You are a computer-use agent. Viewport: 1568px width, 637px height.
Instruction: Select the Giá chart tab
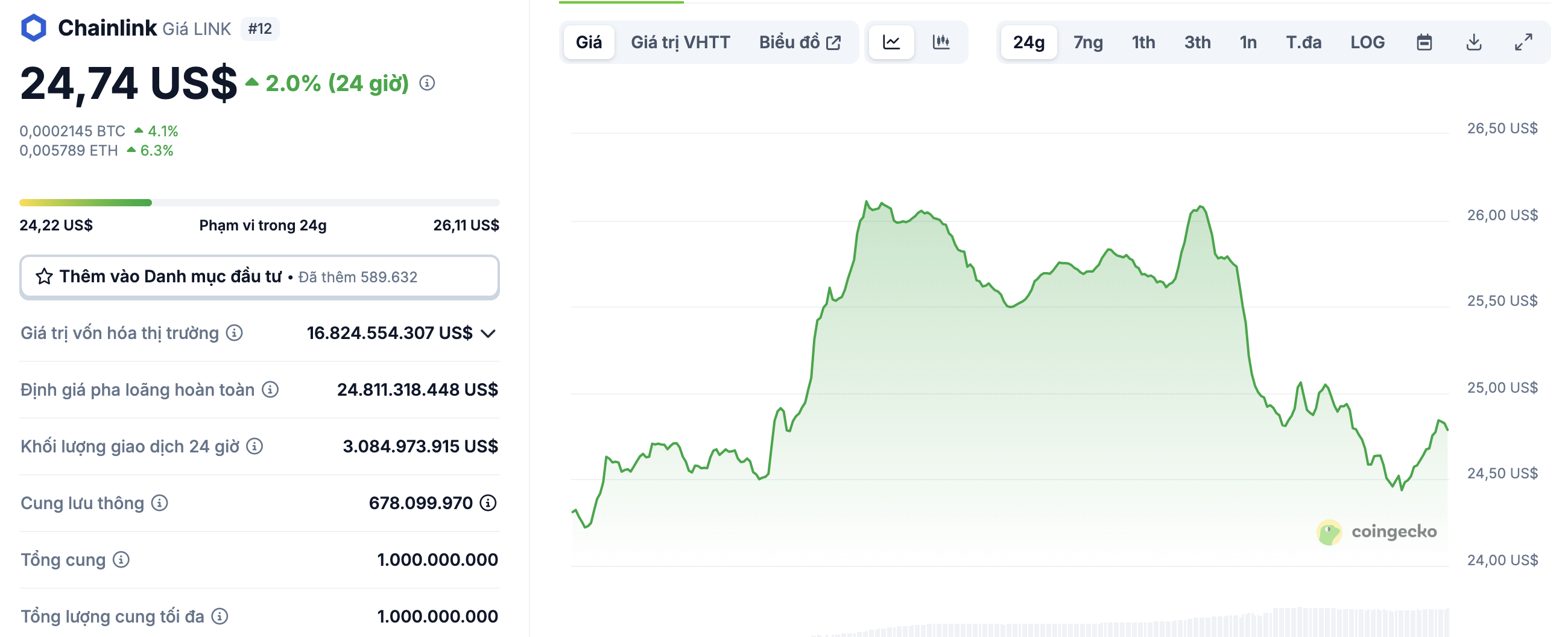click(x=589, y=42)
